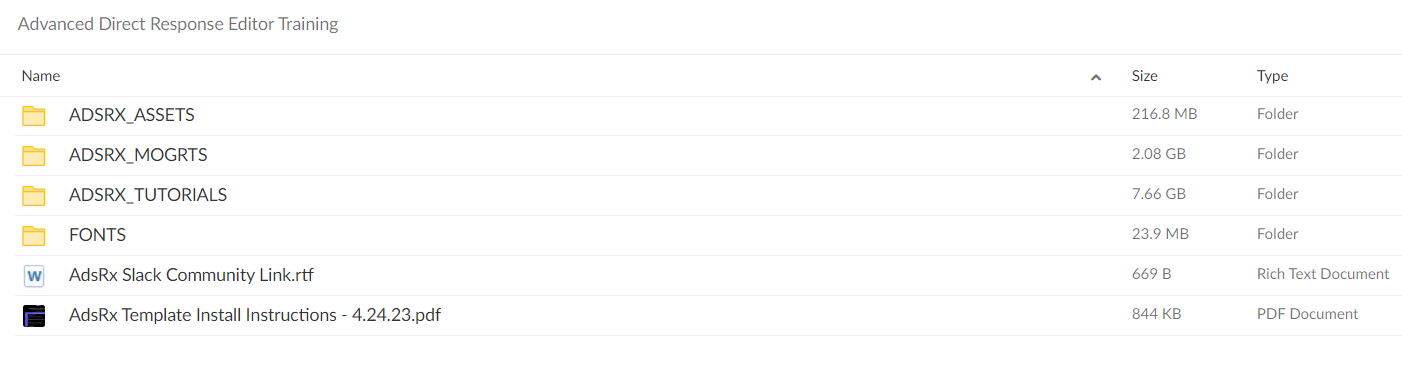Open the ADSRX_TUTORIALS folder name
Screen dimensions: 1402x368
(x=148, y=195)
